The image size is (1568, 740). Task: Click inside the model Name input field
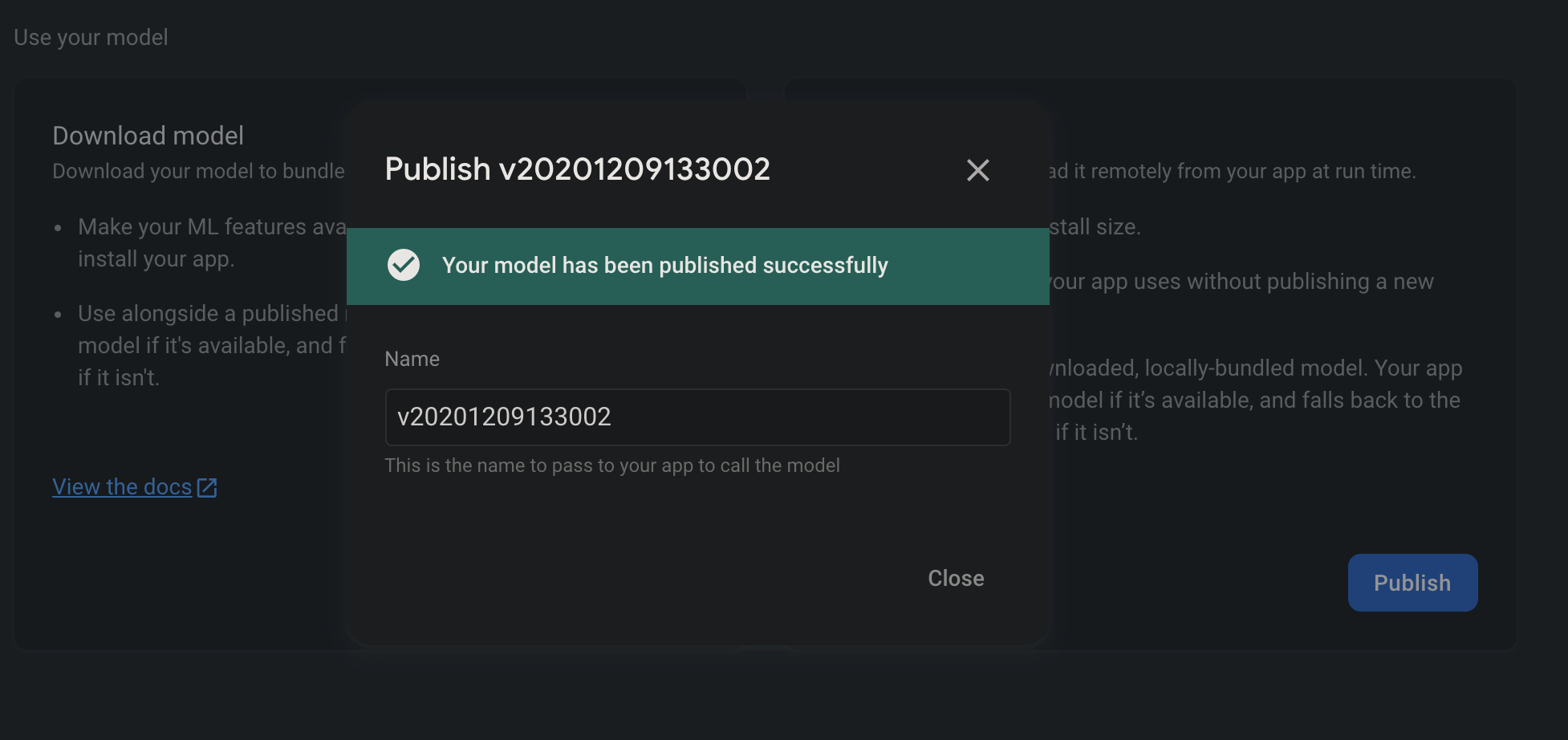[x=697, y=417]
